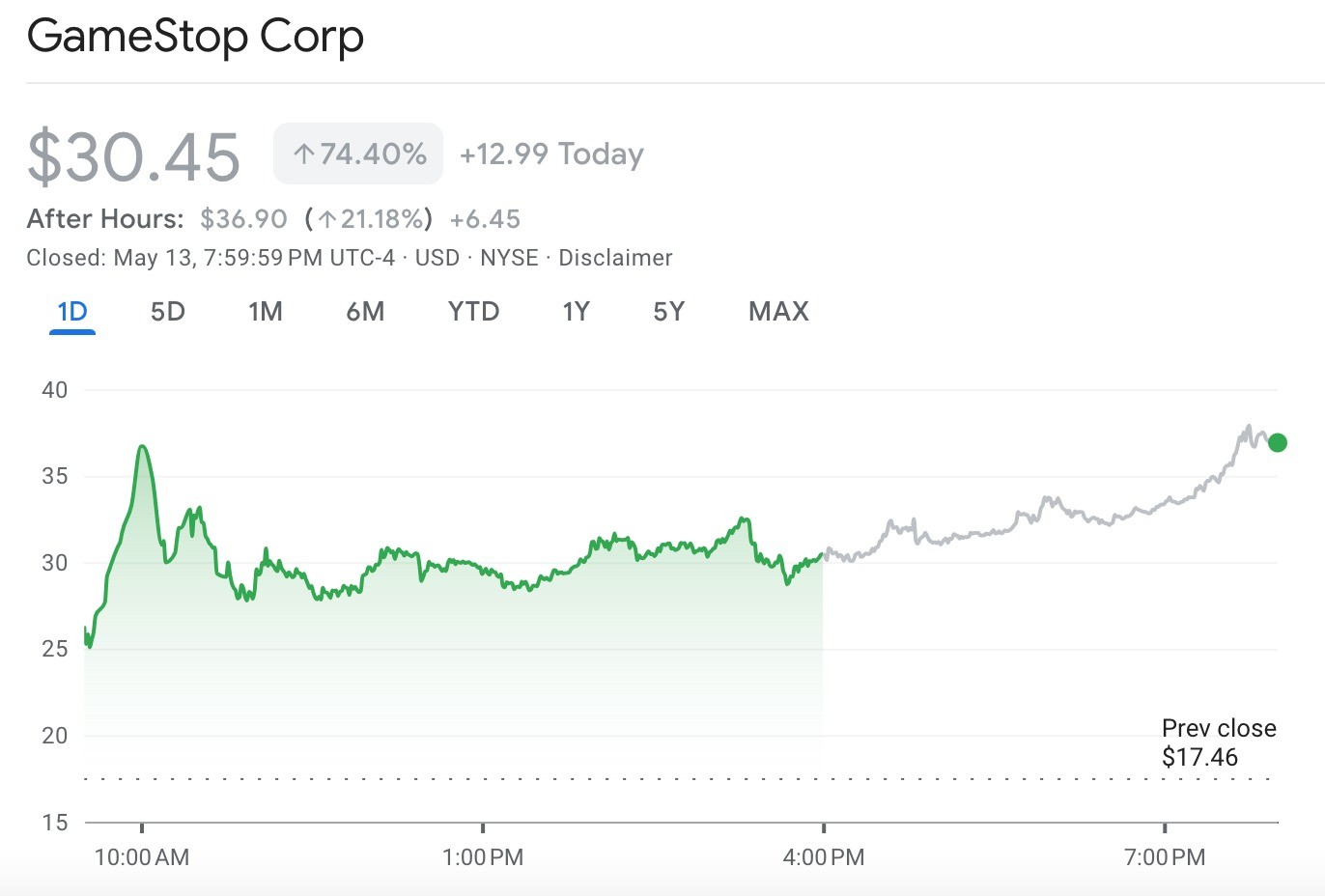This screenshot has height=896, width=1325.
Task: Click the 7:00 PM axis marker
Action: coord(1165,856)
